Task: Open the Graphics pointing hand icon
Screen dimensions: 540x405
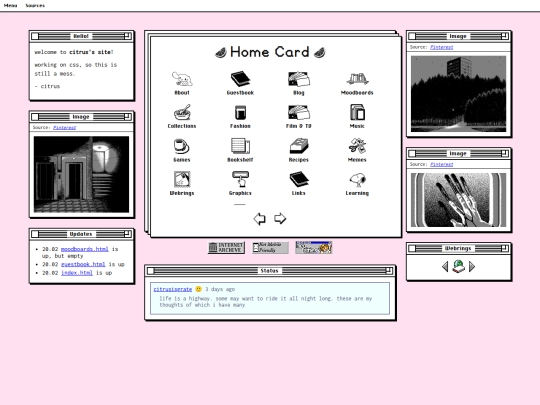Action: click(x=240, y=179)
